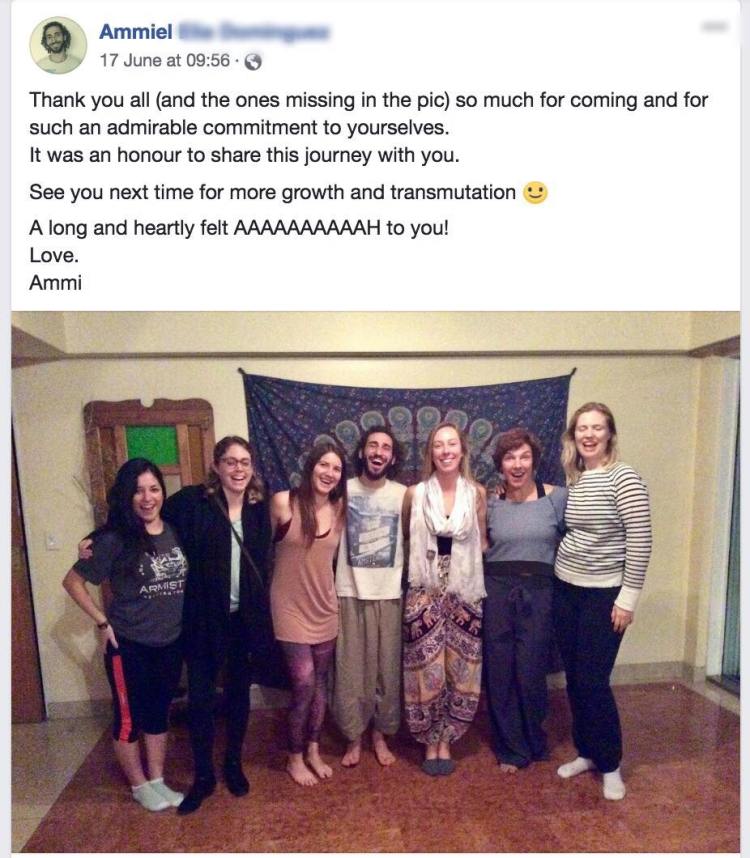The height and width of the screenshot is (858, 750).
Task: Click the Ammi signature at end of post
Action: [x=55, y=283]
